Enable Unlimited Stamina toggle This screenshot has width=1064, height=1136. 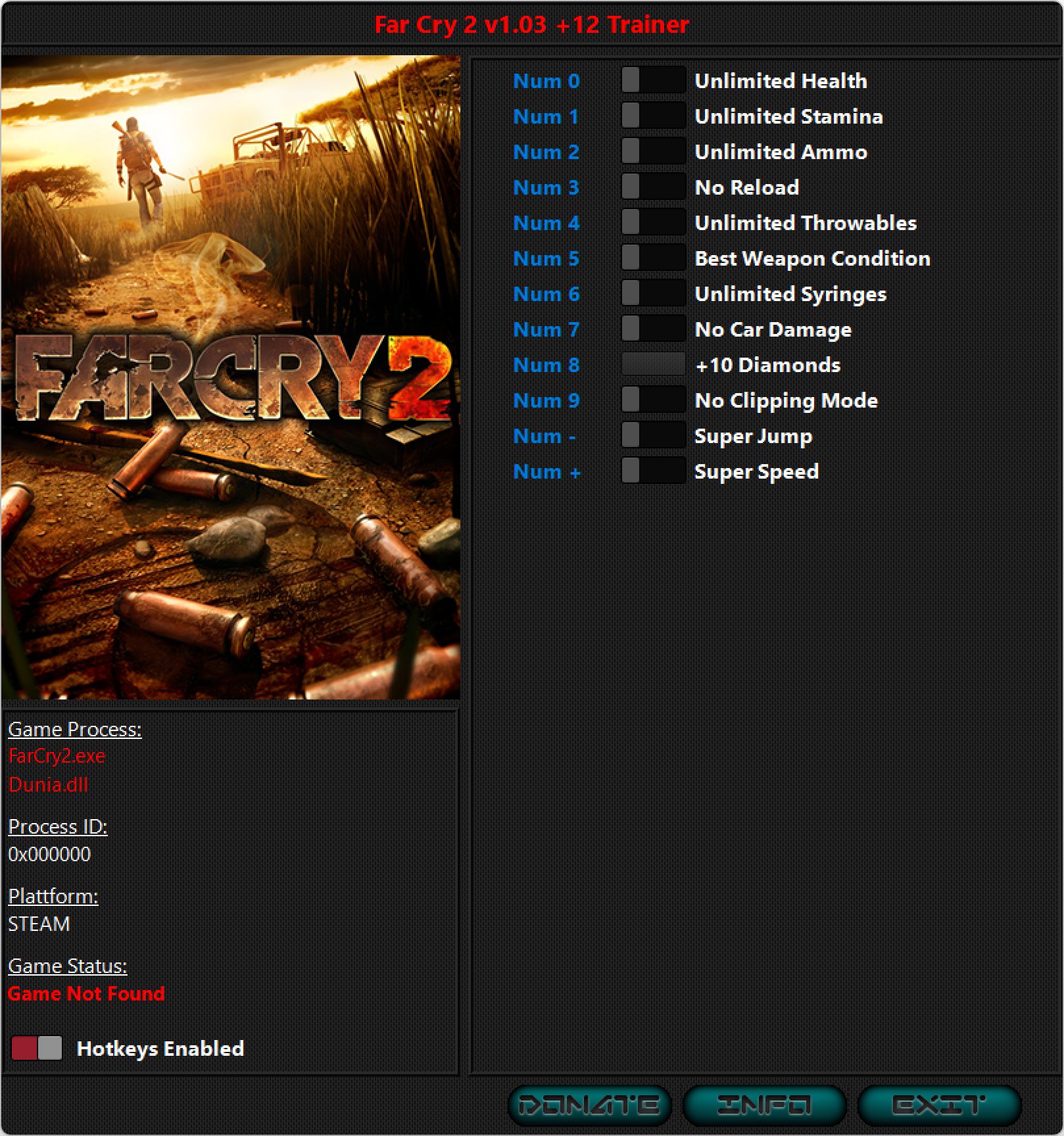coord(653,116)
